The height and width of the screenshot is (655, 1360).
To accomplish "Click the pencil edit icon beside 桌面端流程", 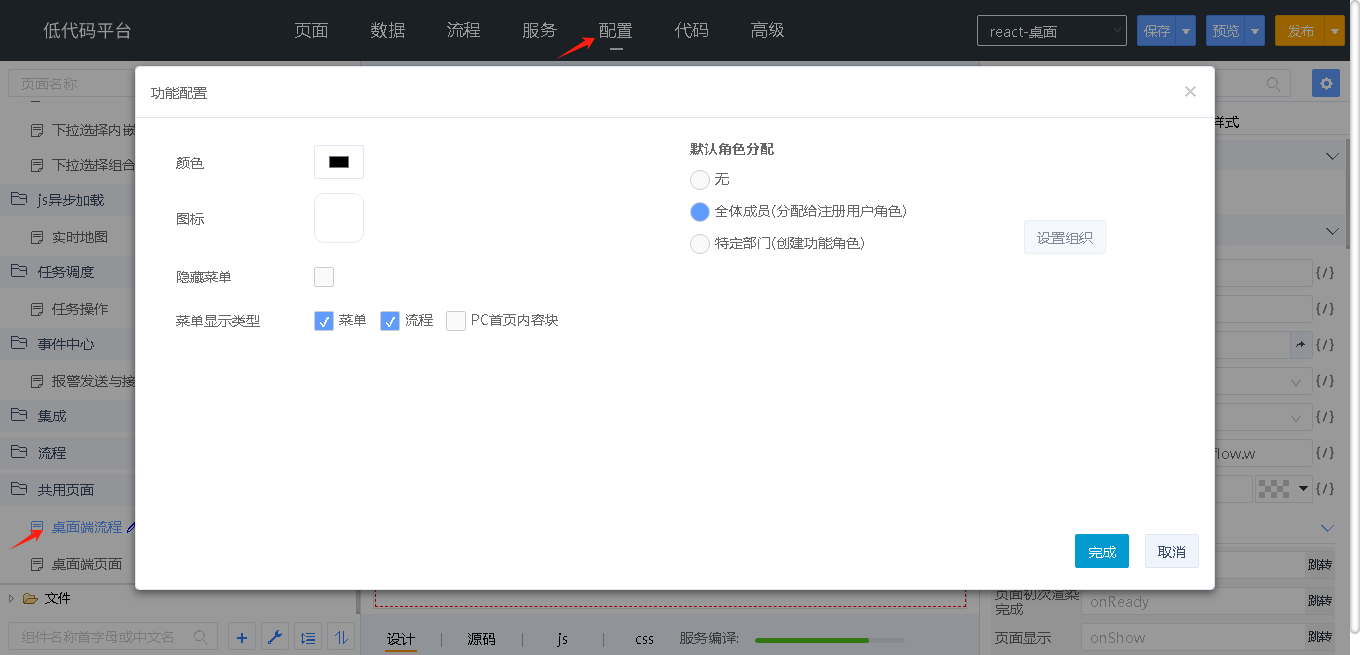I will click(131, 526).
